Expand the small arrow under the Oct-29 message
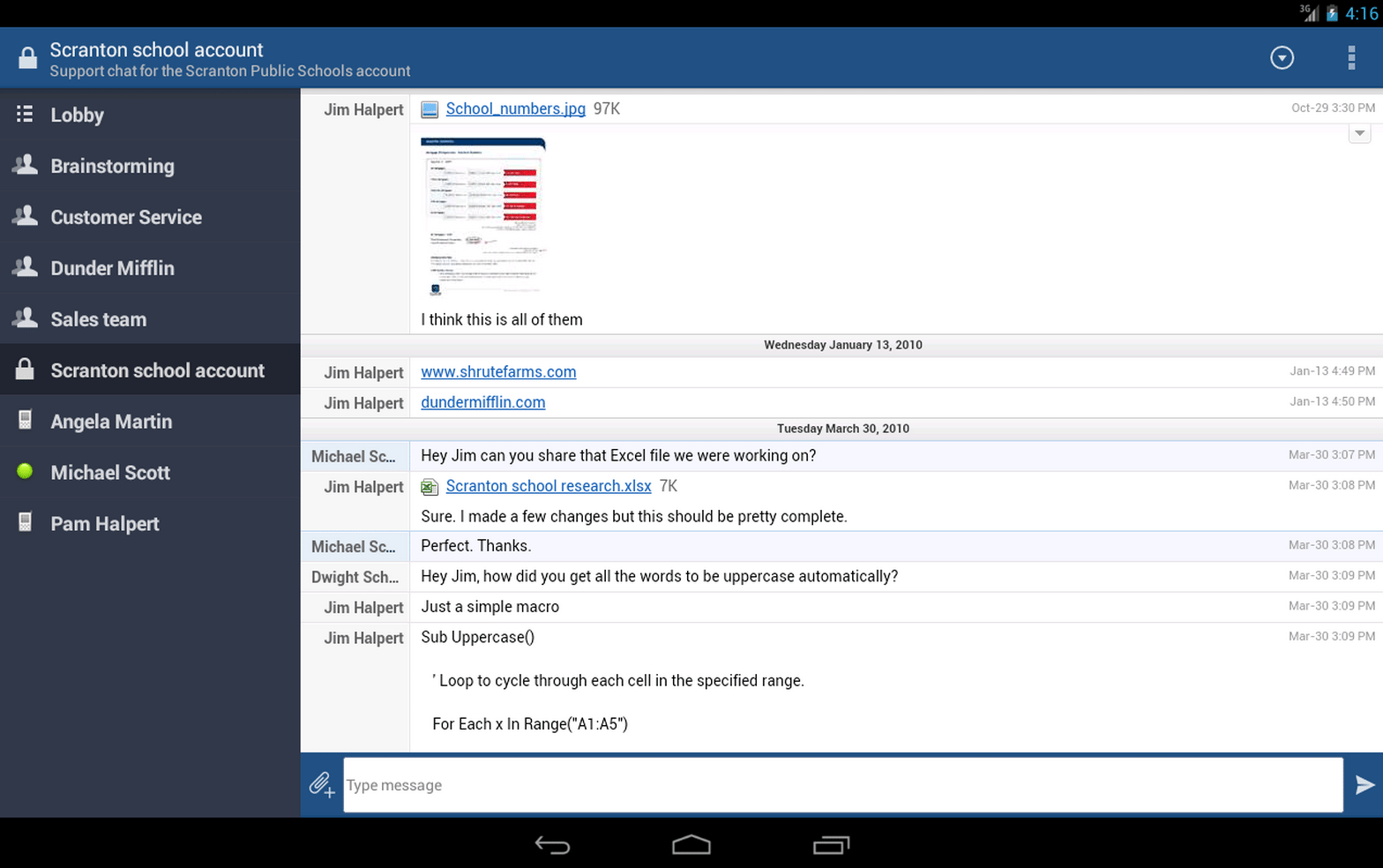Image resolution: width=1383 pixels, height=868 pixels. 1359,133
